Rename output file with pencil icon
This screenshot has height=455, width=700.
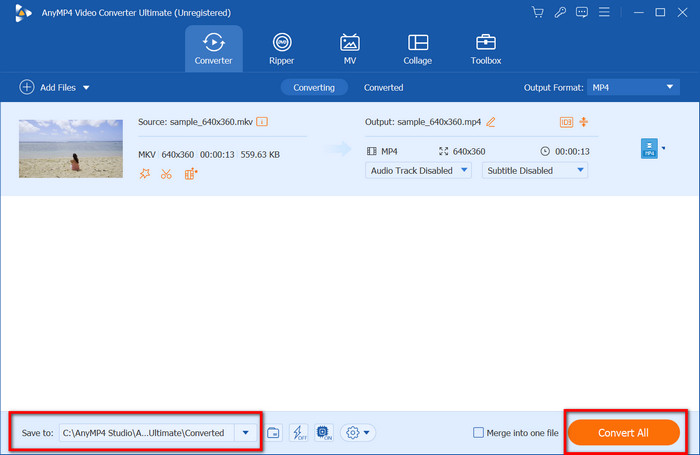pos(491,121)
